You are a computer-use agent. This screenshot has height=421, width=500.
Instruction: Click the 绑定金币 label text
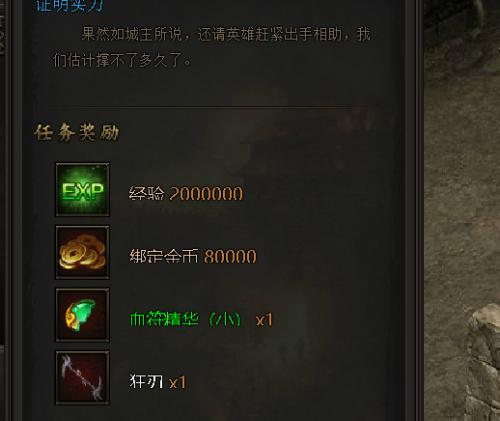tap(164, 256)
